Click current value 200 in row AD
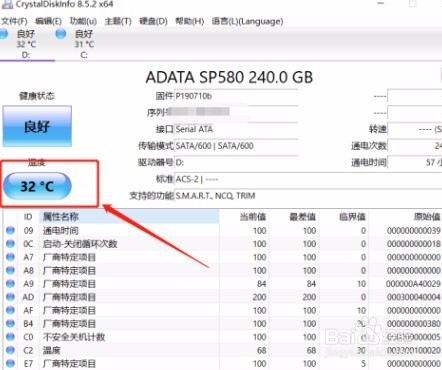Image resolution: width=442 pixels, height=370 pixels. coord(259,297)
